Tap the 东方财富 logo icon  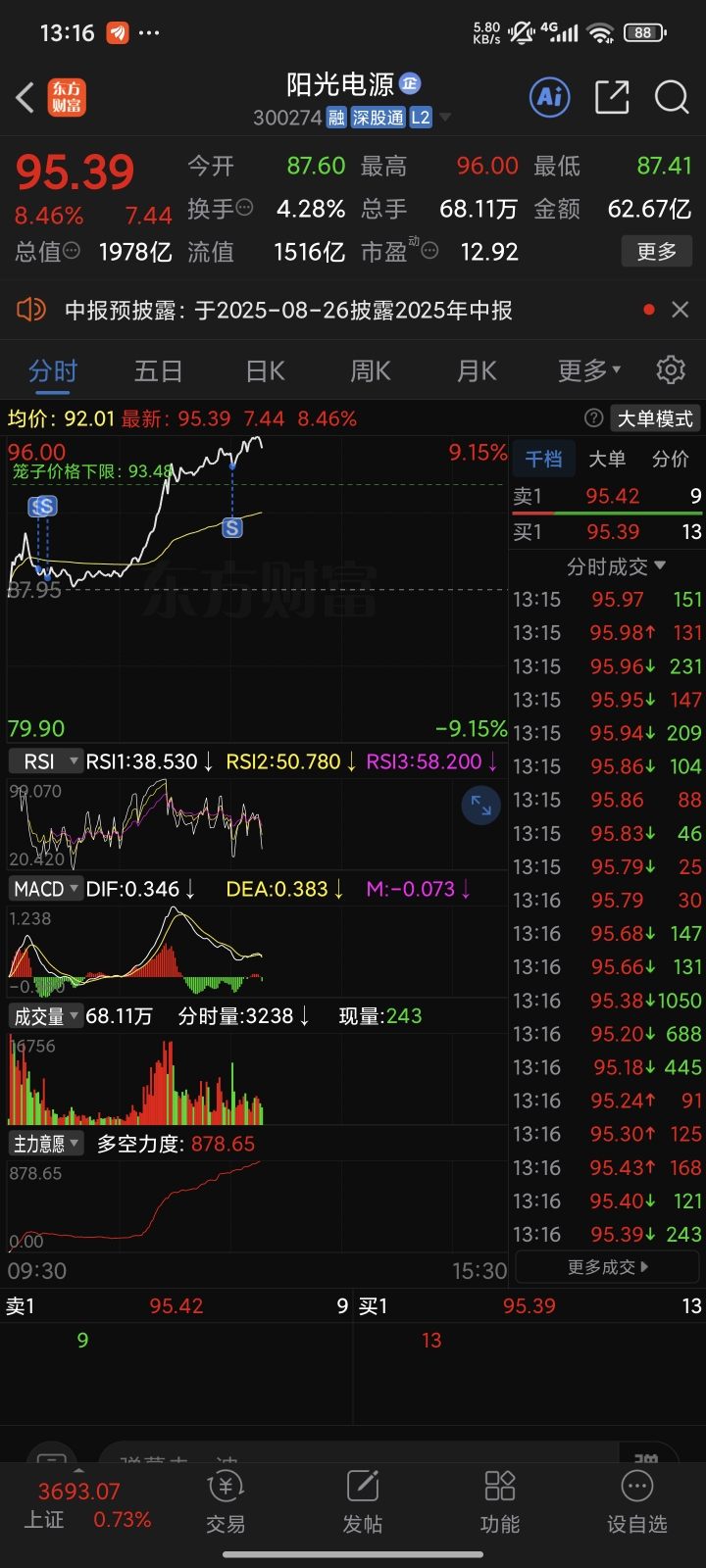[67, 97]
